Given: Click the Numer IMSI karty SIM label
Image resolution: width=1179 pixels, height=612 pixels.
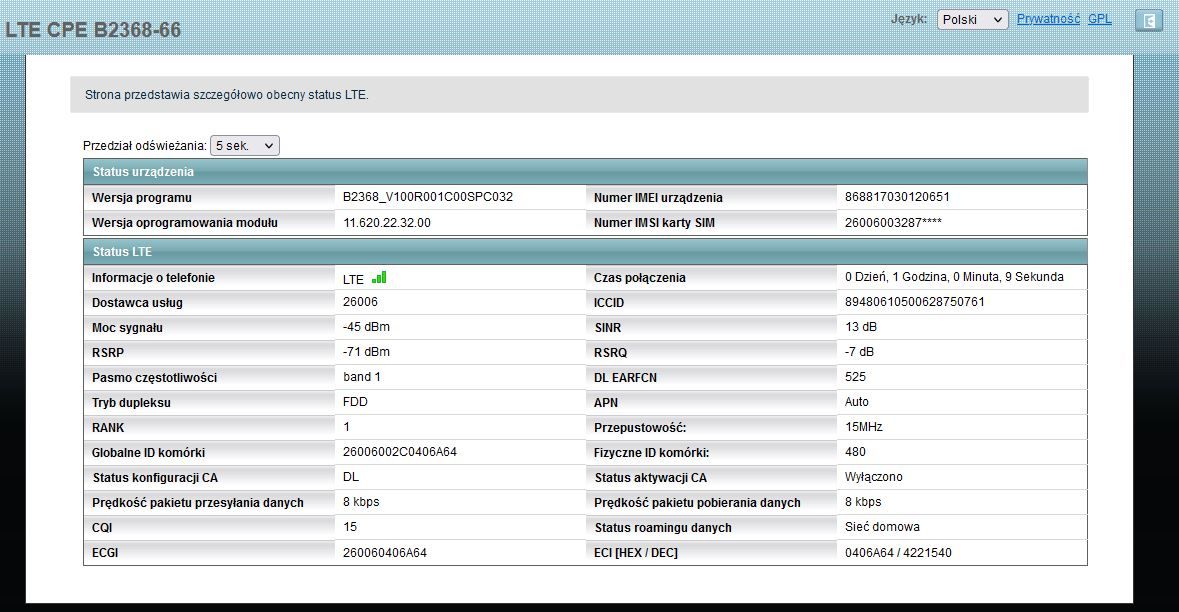Looking at the screenshot, I should pos(654,223).
